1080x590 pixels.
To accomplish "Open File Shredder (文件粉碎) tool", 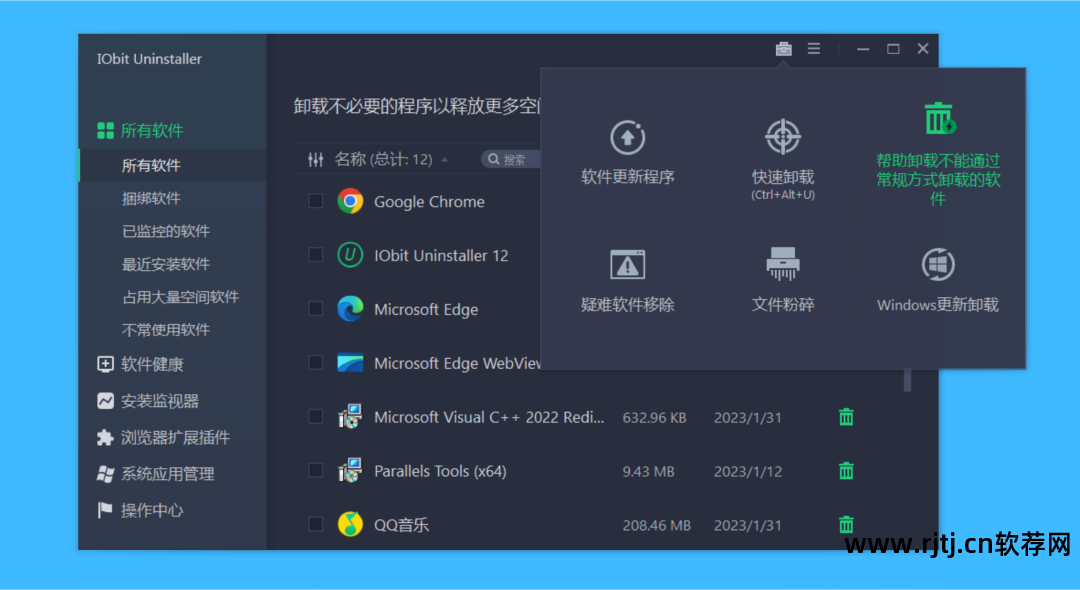I will coord(783,280).
